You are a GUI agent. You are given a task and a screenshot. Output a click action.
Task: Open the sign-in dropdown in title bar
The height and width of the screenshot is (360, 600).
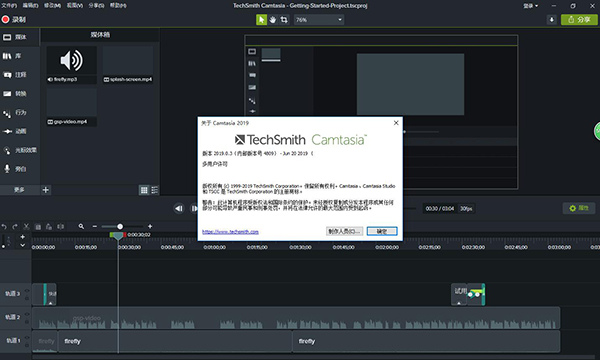(531, 6)
